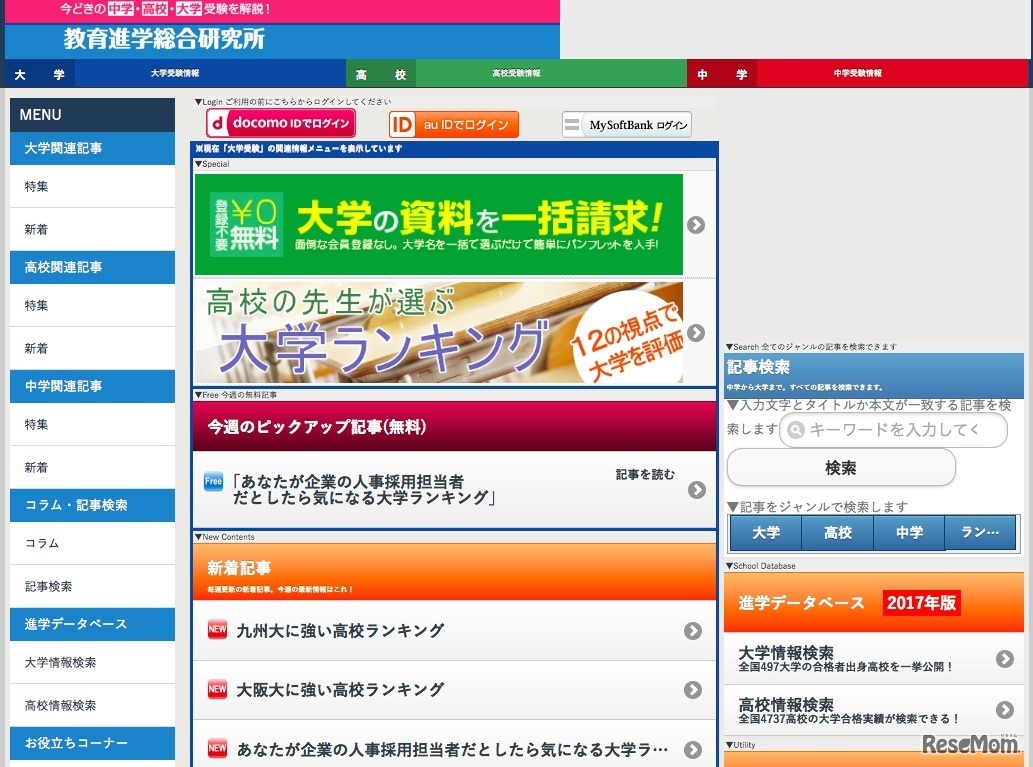This screenshot has height=767, width=1033.
Task: Click the 検索 button
Action: pyautogui.click(x=841, y=468)
